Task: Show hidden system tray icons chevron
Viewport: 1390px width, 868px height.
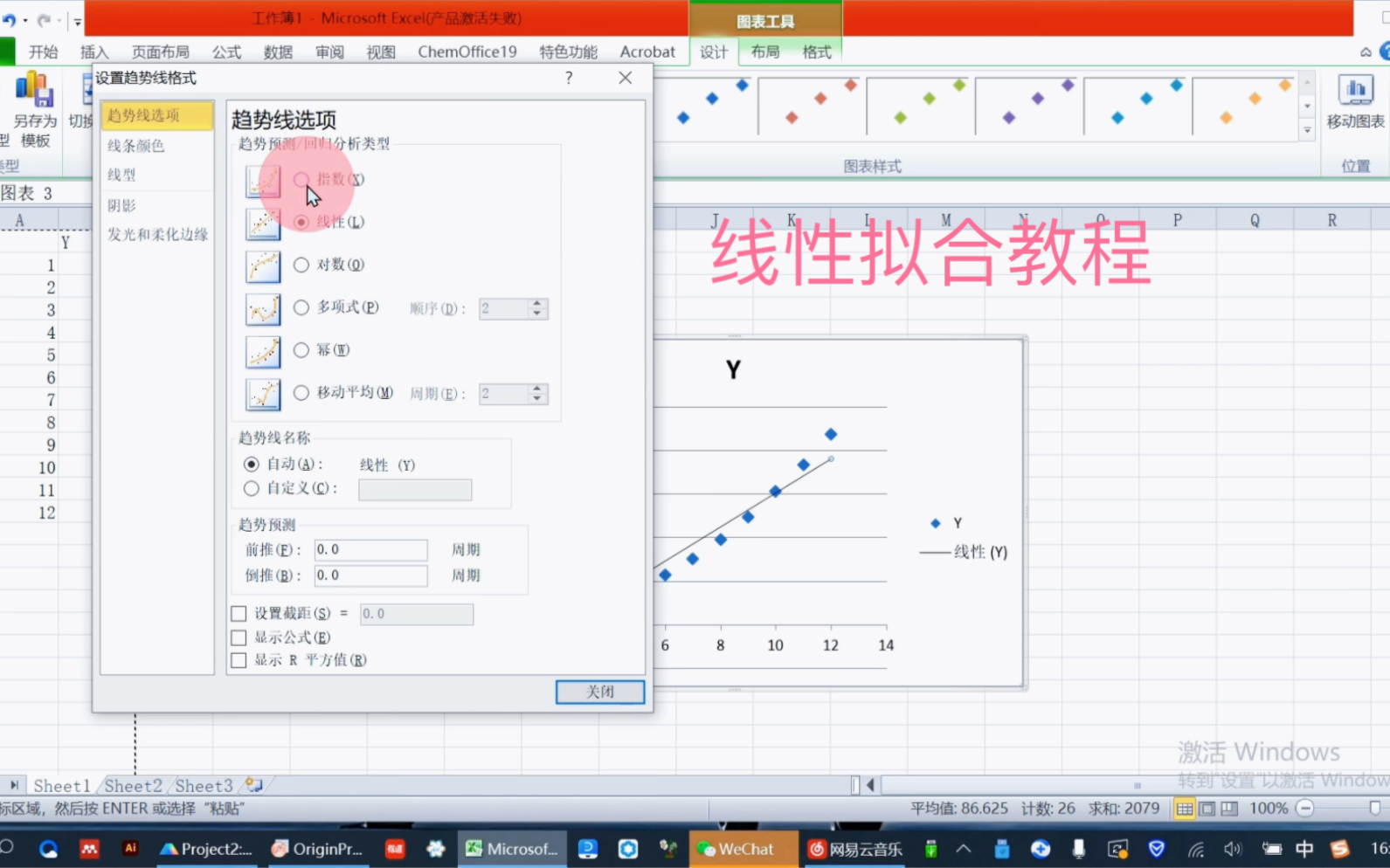Action: [964, 848]
